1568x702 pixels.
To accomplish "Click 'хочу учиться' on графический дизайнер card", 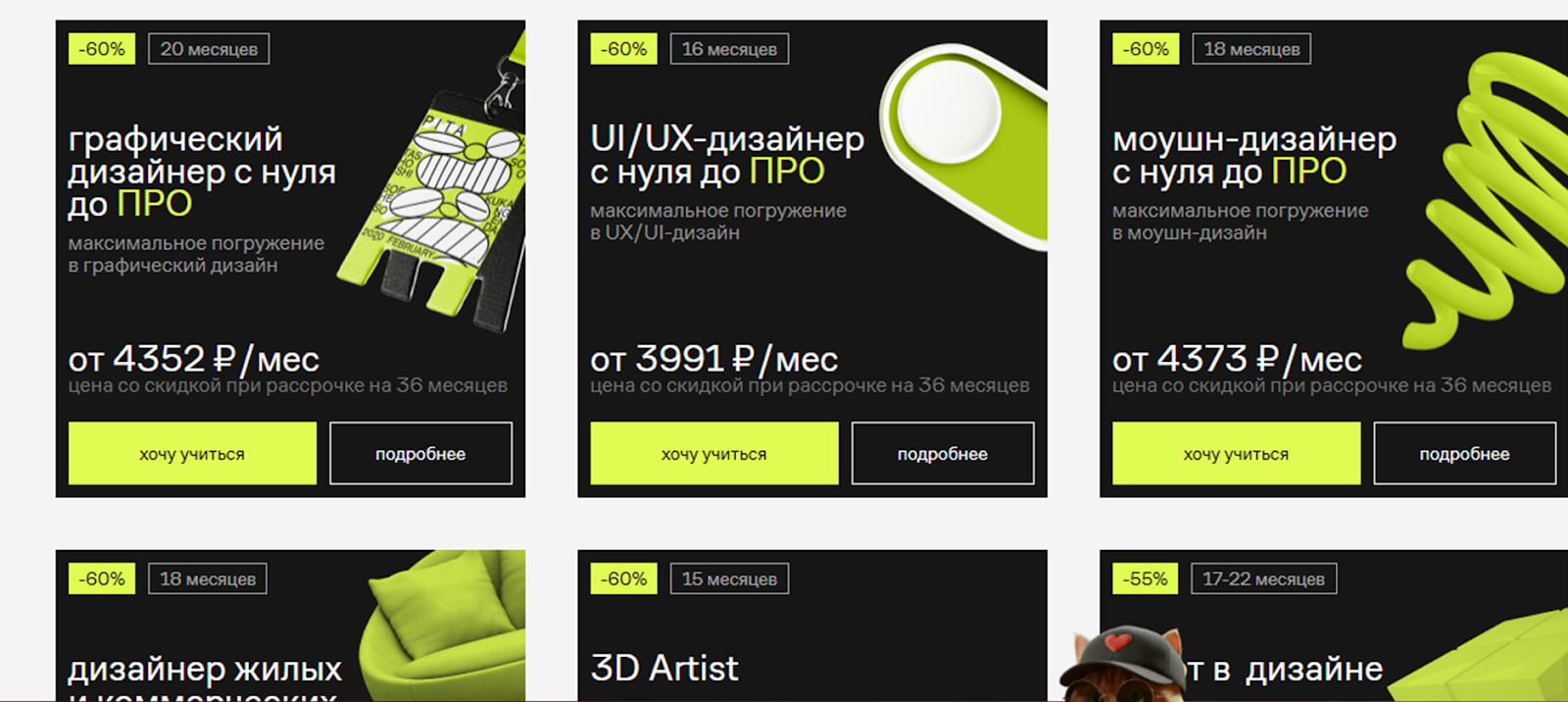I will pos(192,453).
